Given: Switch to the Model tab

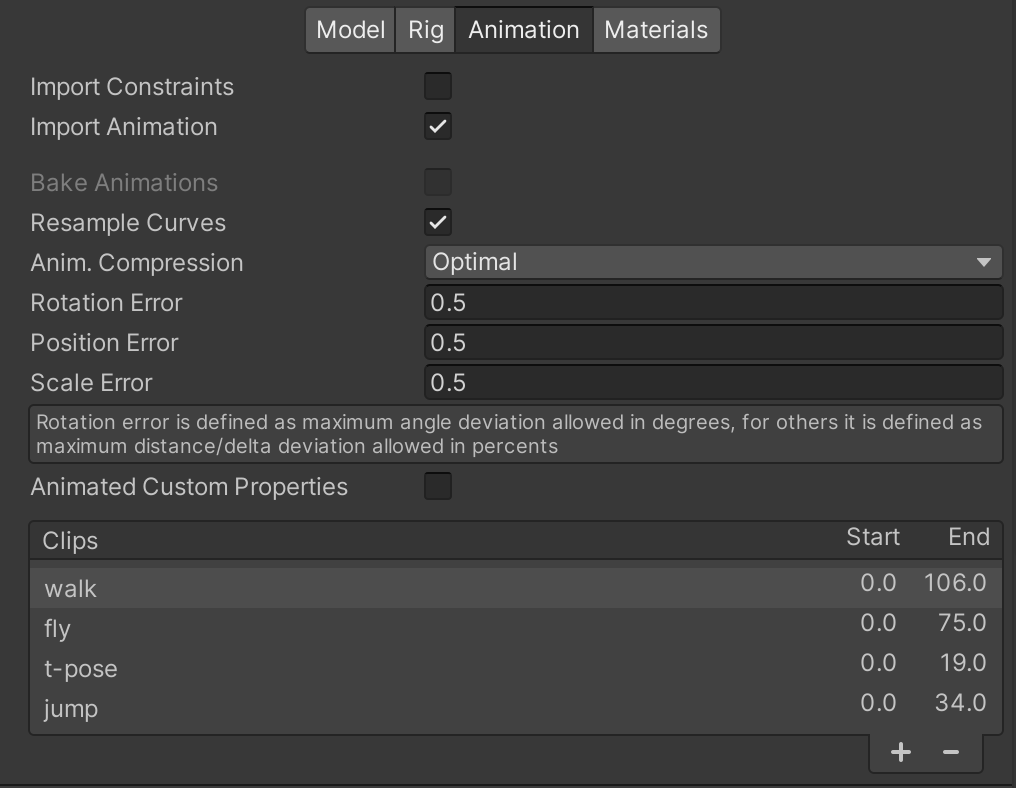Looking at the screenshot, I should pyautogui.click(x=349, y=30).
